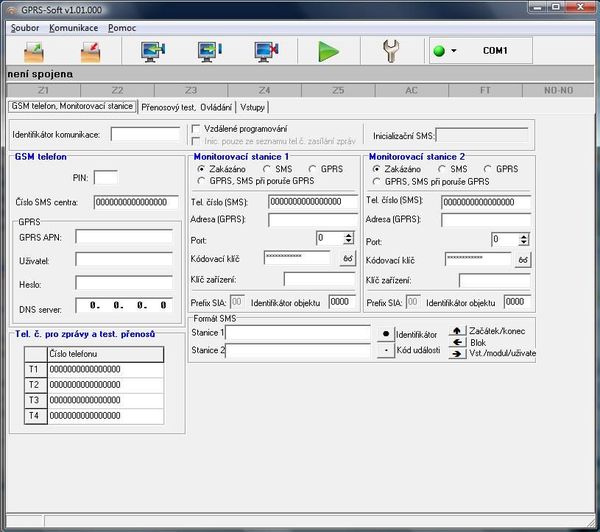
Task: Click the PIN input field
Action: tap(105, 177)
